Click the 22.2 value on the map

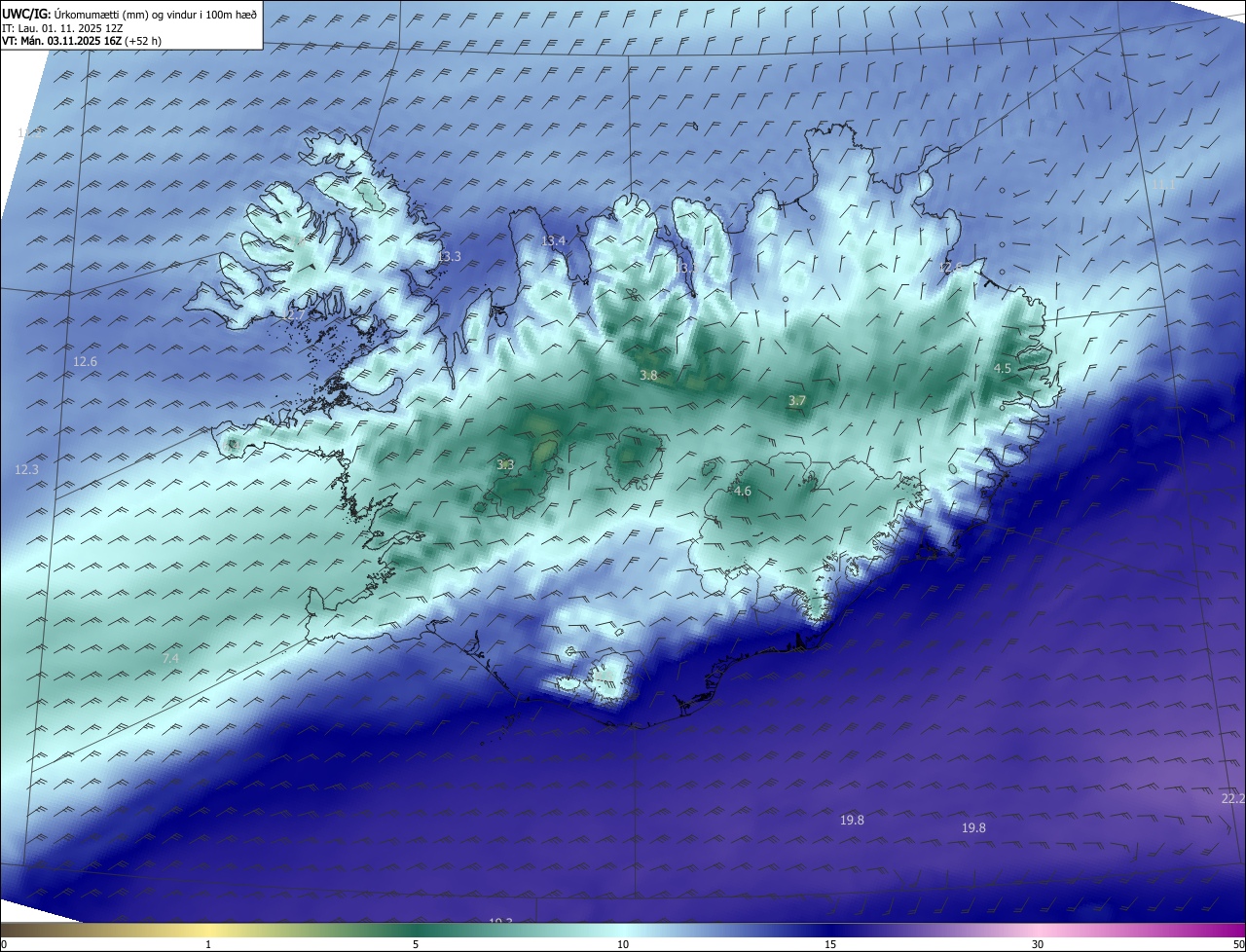click(1232, 798)
